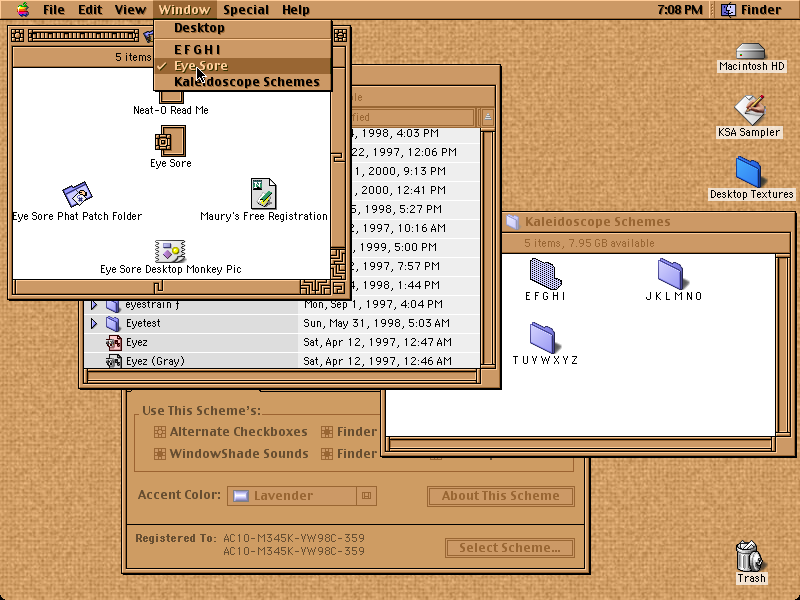Select the Eye Sore Phat Patch Folder
800x600 pixels.
(77, 194)
